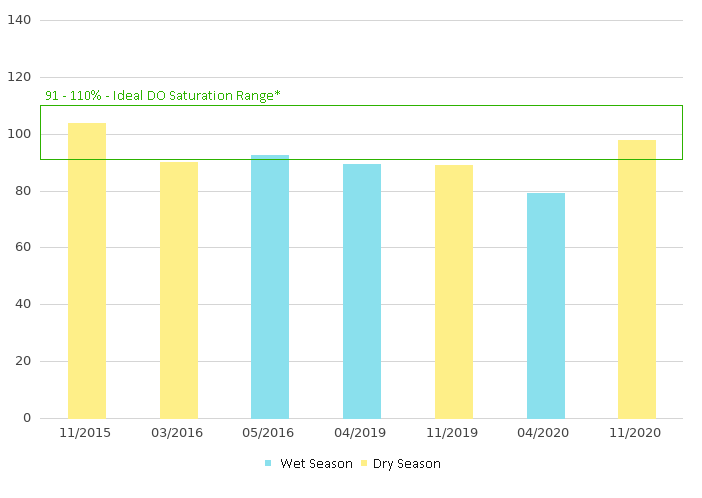The height and width of the screenshot is (498, 702).
Task: Select the 03/2016 yellow bar
Action: click(x=179, y=290)
